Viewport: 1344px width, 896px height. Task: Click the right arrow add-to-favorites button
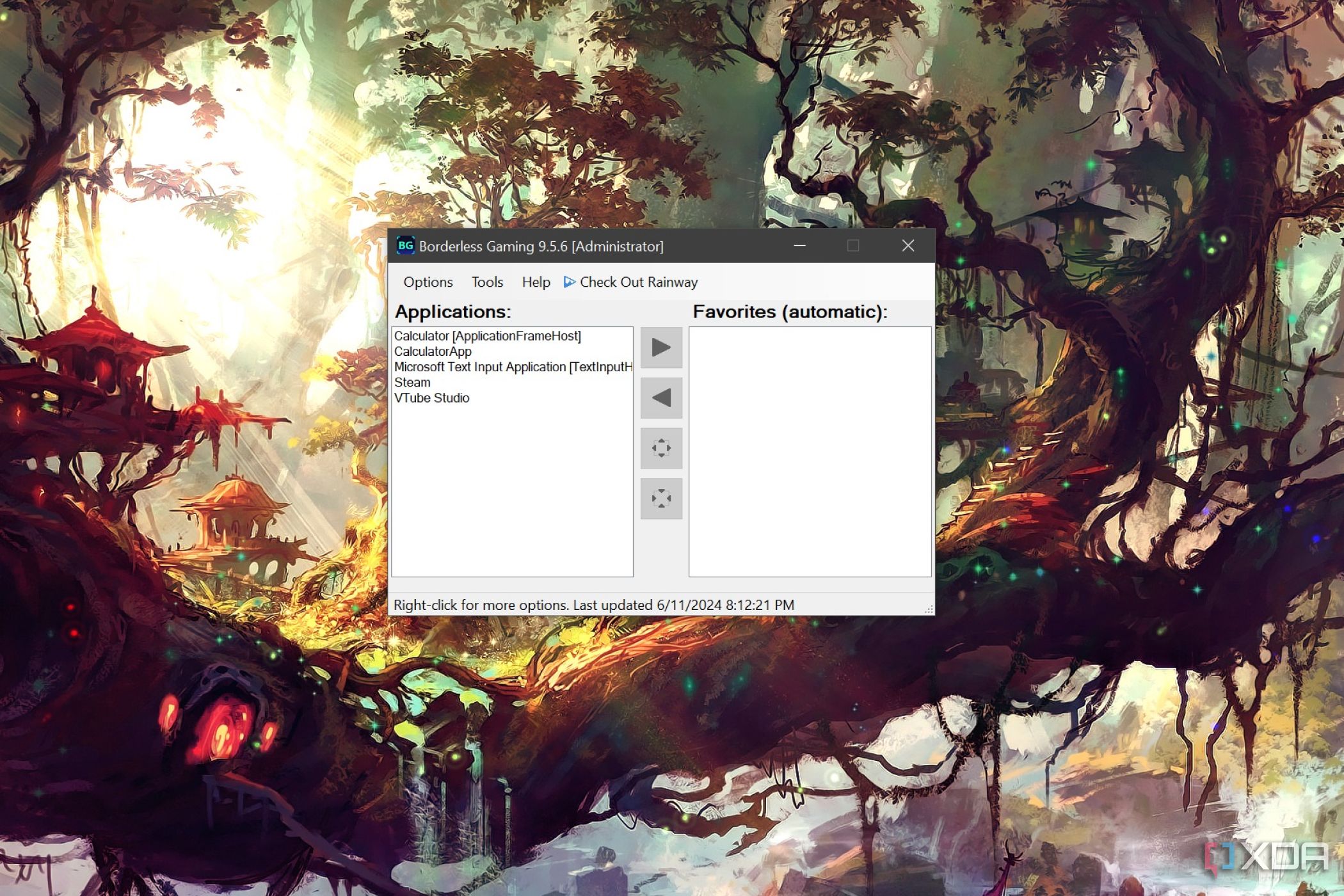click(661, 348)
